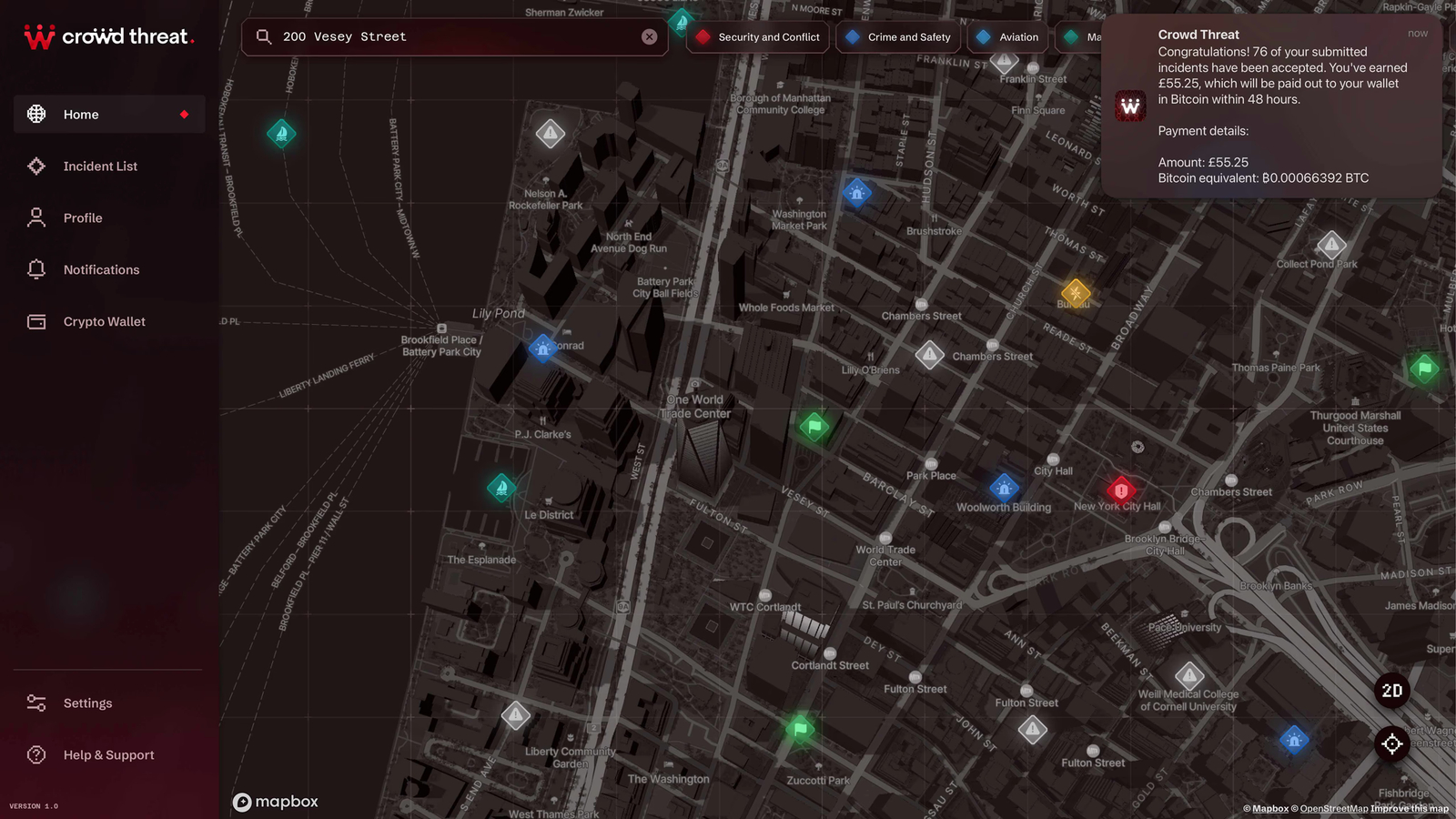This screenshot has height=819, width=1456.
Task: Click the Battery Park City Ball Fields label
Action: [x=665, y=288]
